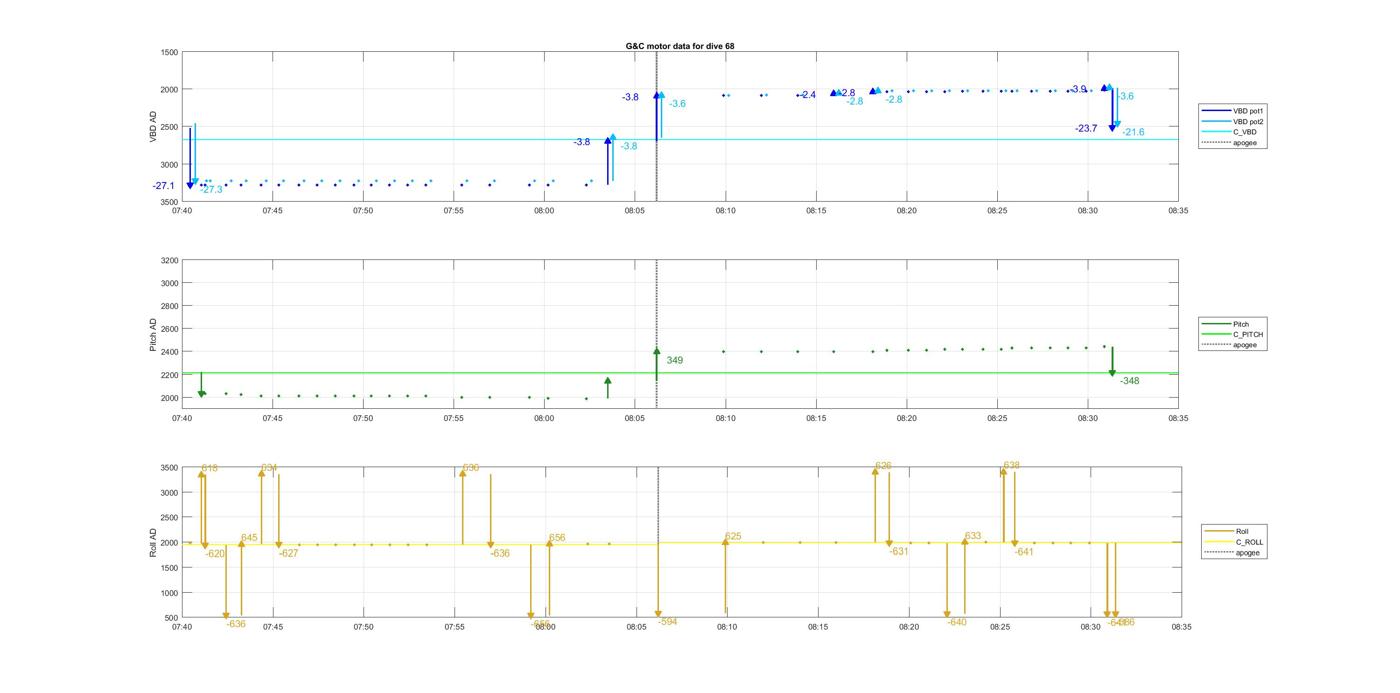Click the '-3.9' VBD data label
1400x693 pixels.
click(x=1077, y=89)
